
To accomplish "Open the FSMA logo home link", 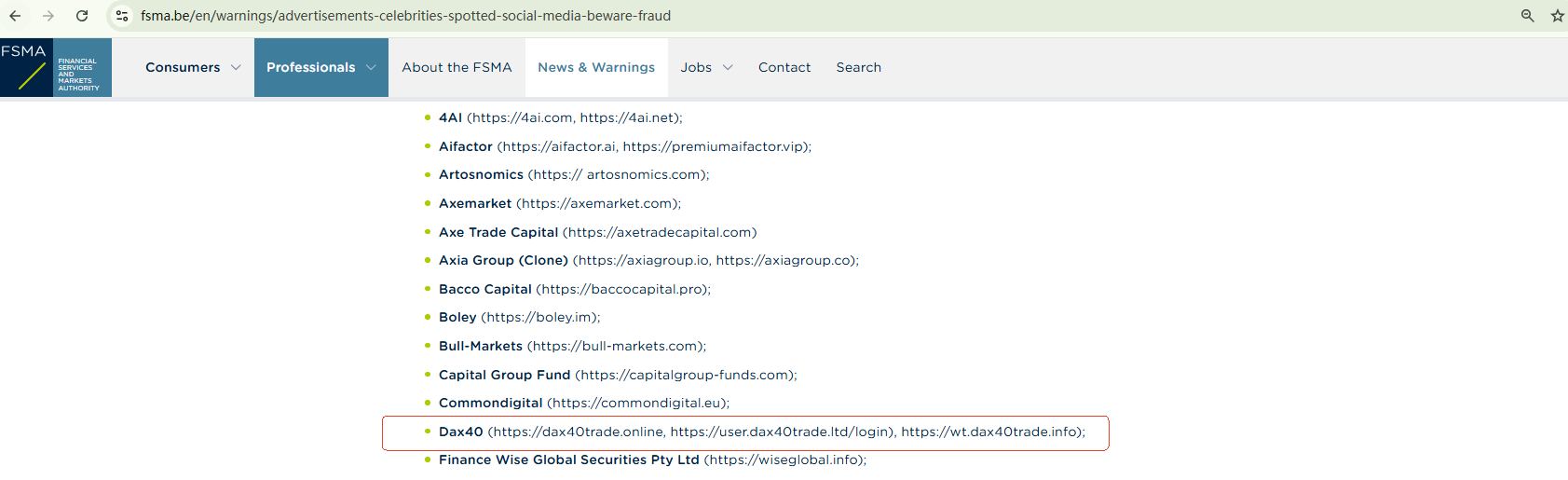I will click(56, 67).
